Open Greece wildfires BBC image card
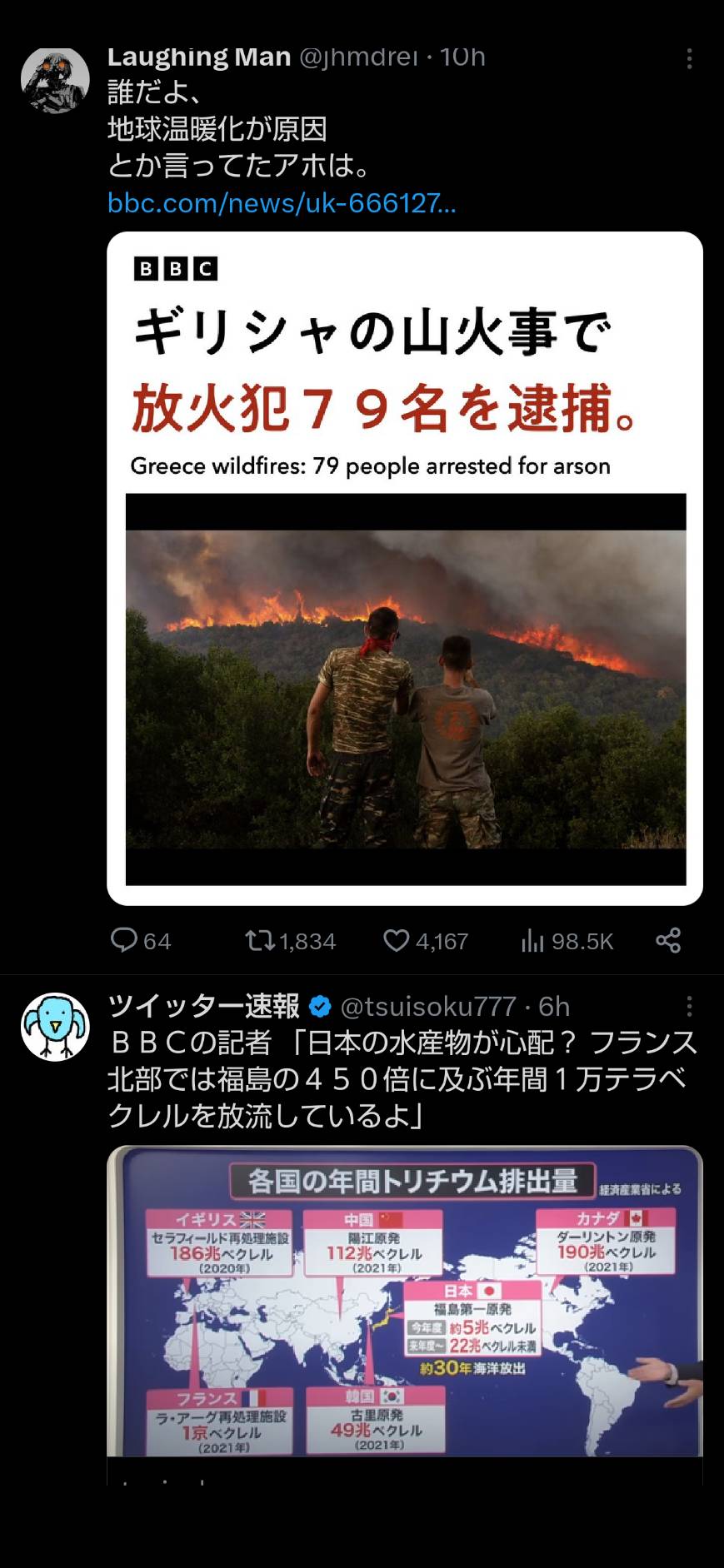The height and width of the screenshot is (1568, 724). pos(405,568)
